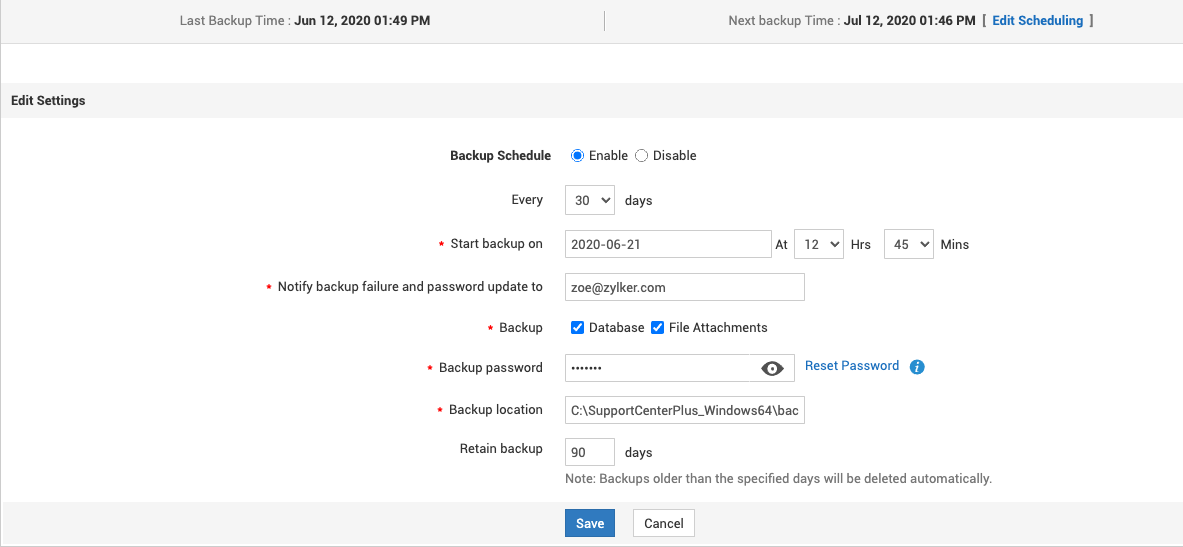This screenshot has height=547, width=1183.
Task: Click the Backup location path field
Action: tap(684, 410)
